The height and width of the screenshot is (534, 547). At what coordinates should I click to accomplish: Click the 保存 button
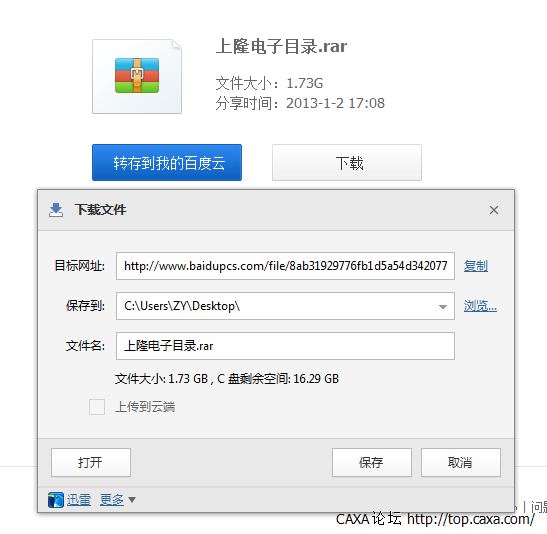[372, 462]
